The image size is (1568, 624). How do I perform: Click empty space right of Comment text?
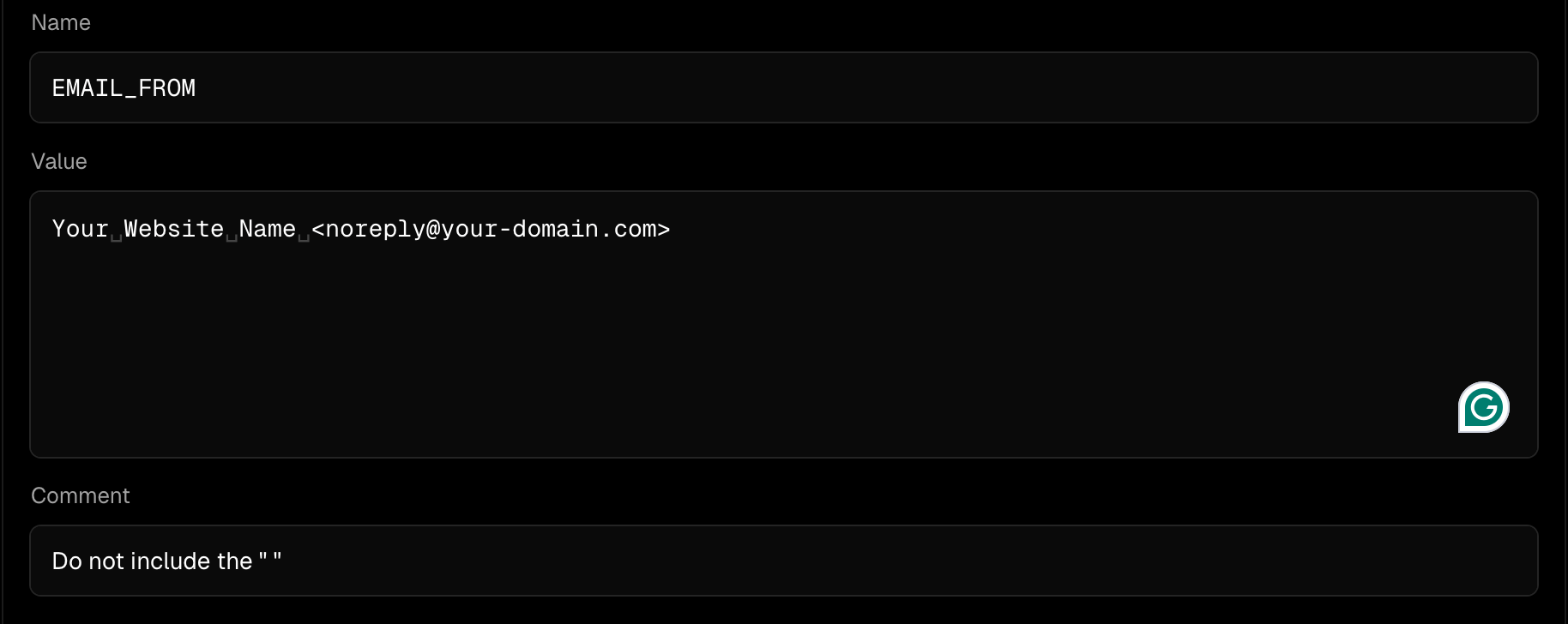tap(901, 561)
